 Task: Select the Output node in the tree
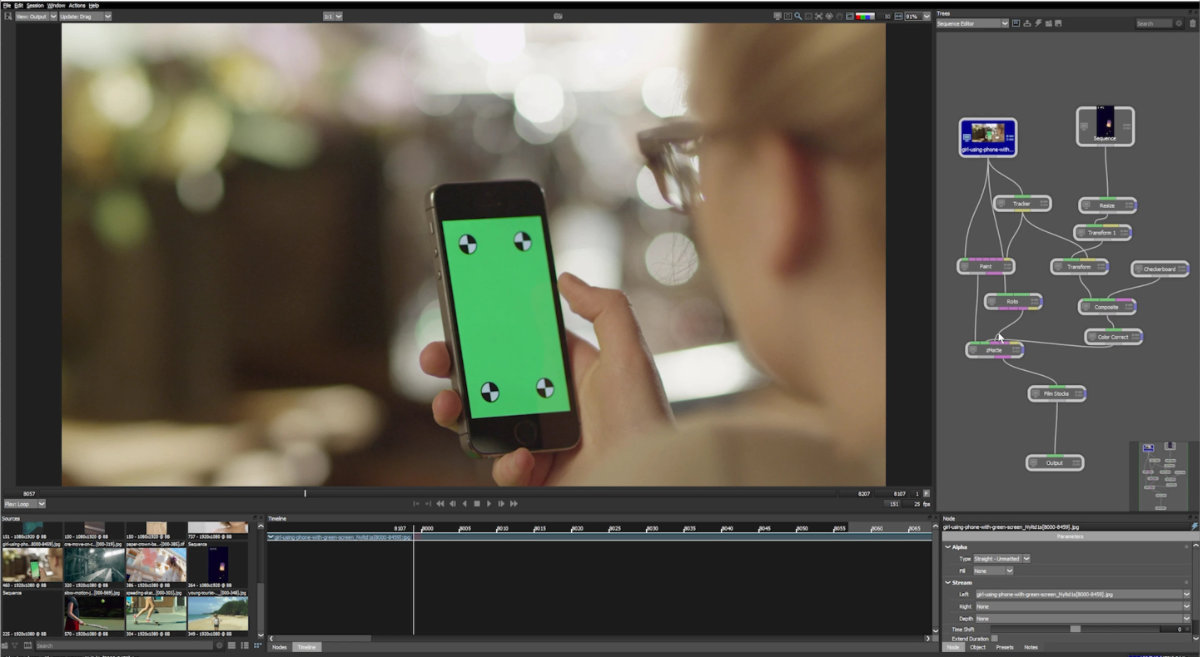1055,463
